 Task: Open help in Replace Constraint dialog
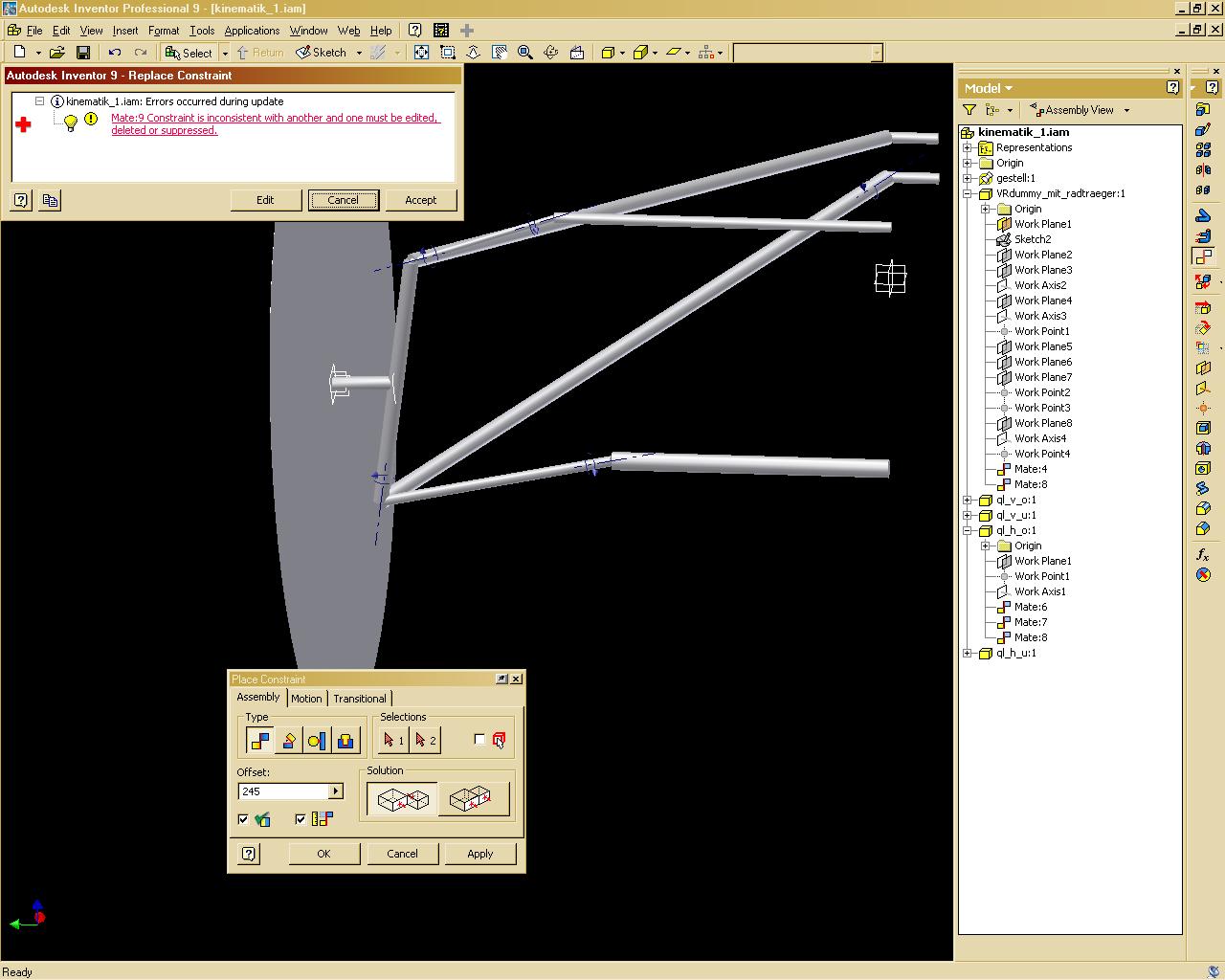click(x=21, y=200)
